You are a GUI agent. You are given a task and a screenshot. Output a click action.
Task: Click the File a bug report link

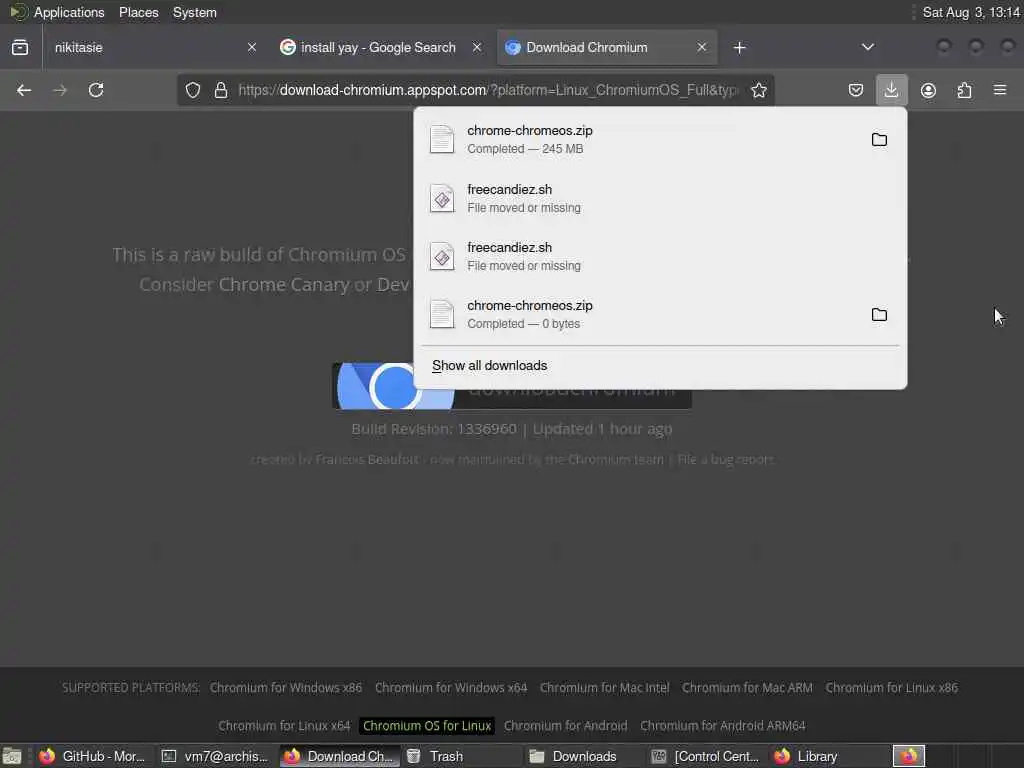[x=726, y=459]
